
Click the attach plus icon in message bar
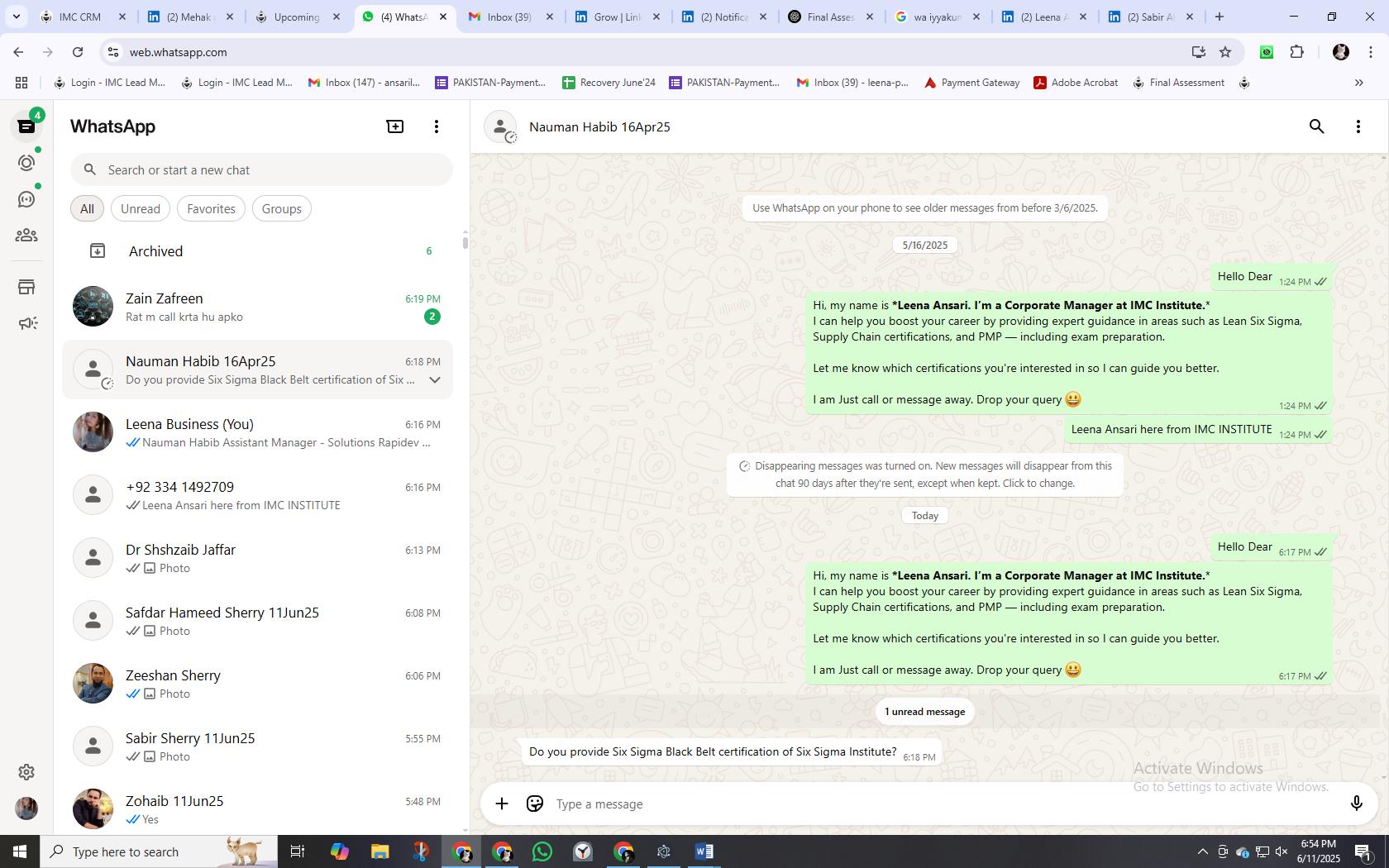(502, 804)
